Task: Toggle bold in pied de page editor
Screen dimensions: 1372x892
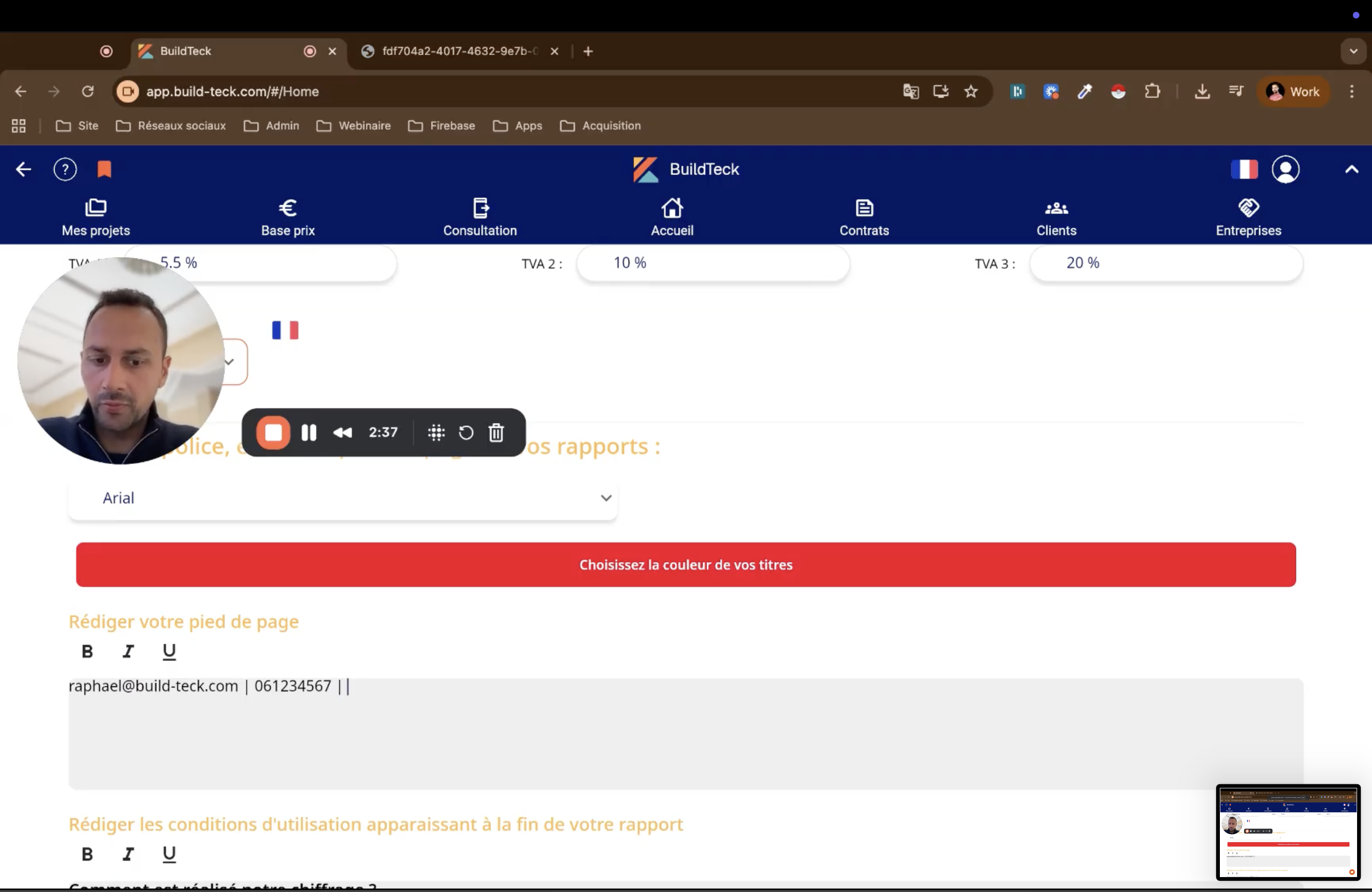Action: (x=87, y=652)
